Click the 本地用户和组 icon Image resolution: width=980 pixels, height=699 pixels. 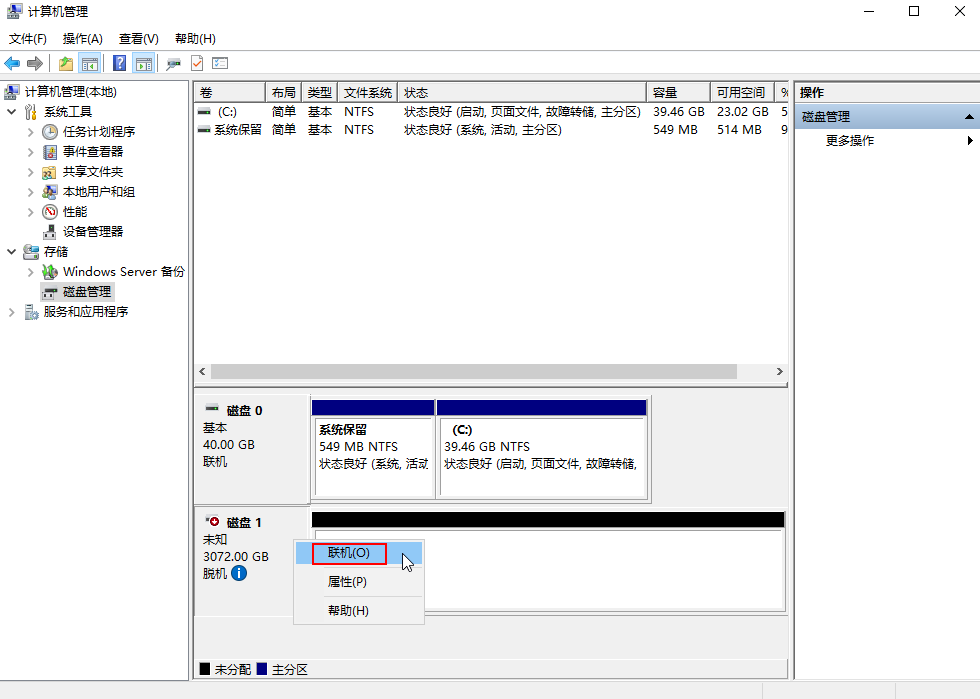[50, 192]
